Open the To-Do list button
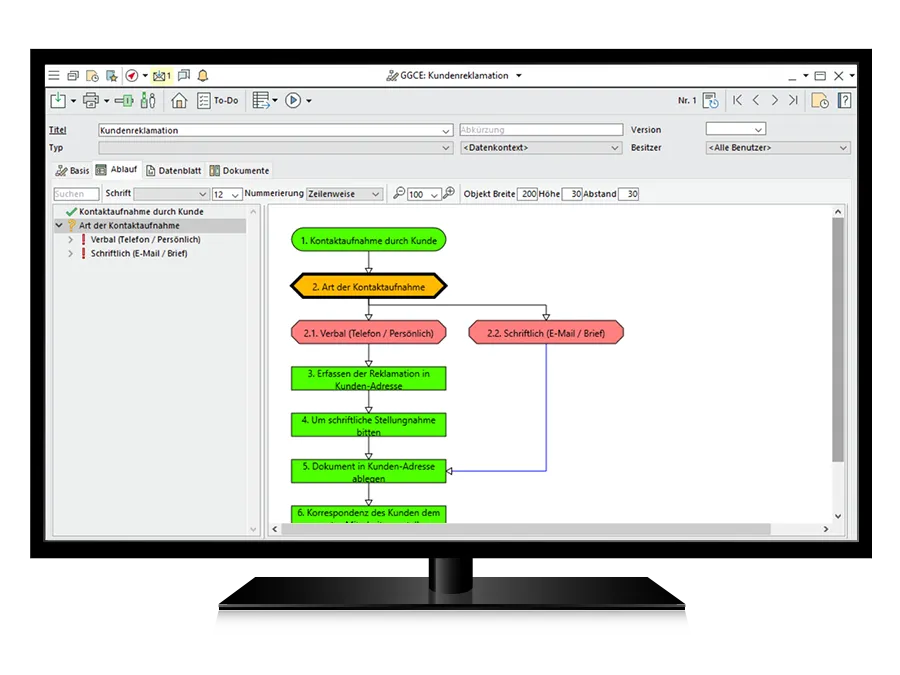This screenshot has height=675, width=900. pyautogui.click(x=218, y=101)
